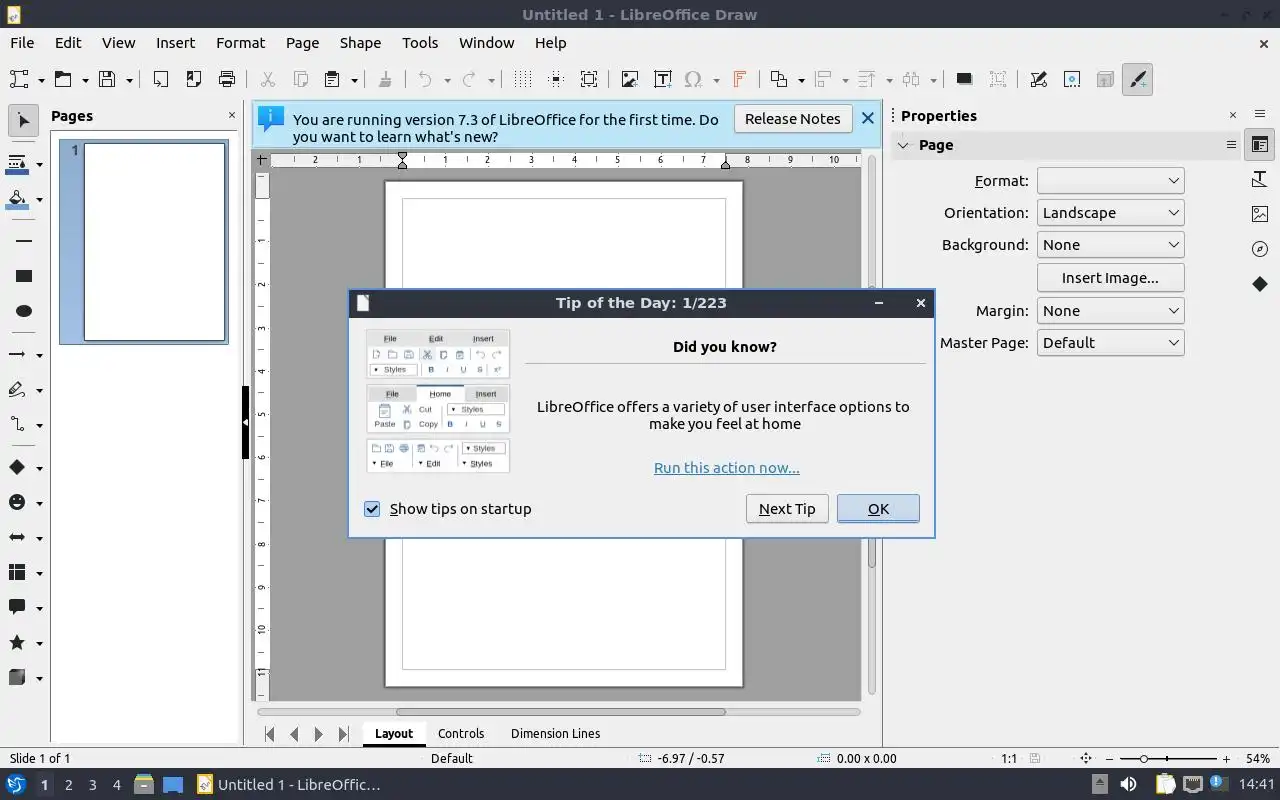The height and width of the screenshot is (800, 1280).
Task: Expand Arrange dropdown arrow
Action: click(801, 80)
